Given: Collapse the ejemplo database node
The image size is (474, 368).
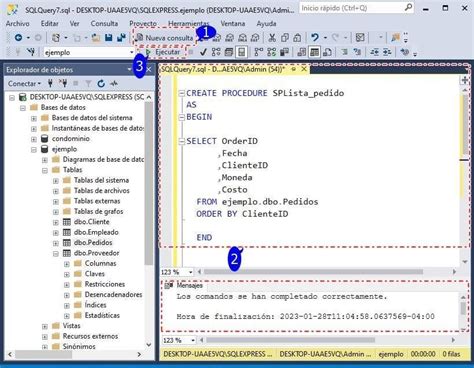Looking at the screenshot, I should 34,149.
